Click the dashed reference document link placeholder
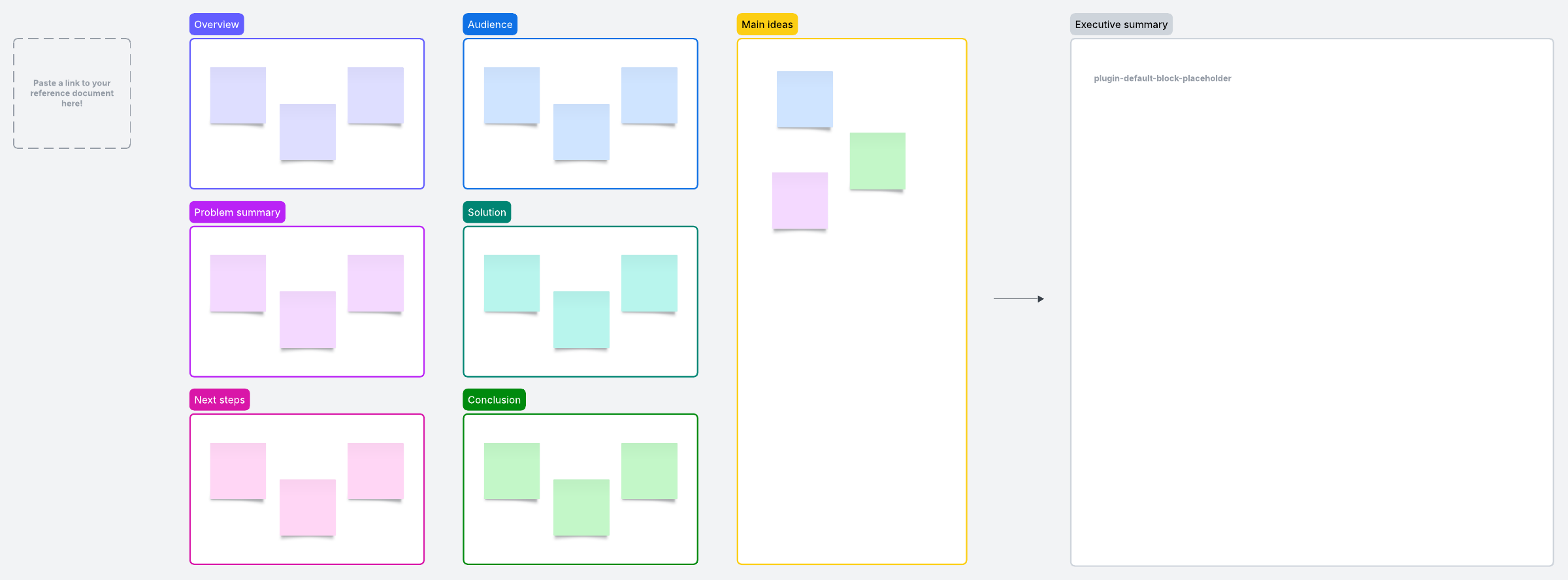 pyautogui.click(x=72, y=93)
